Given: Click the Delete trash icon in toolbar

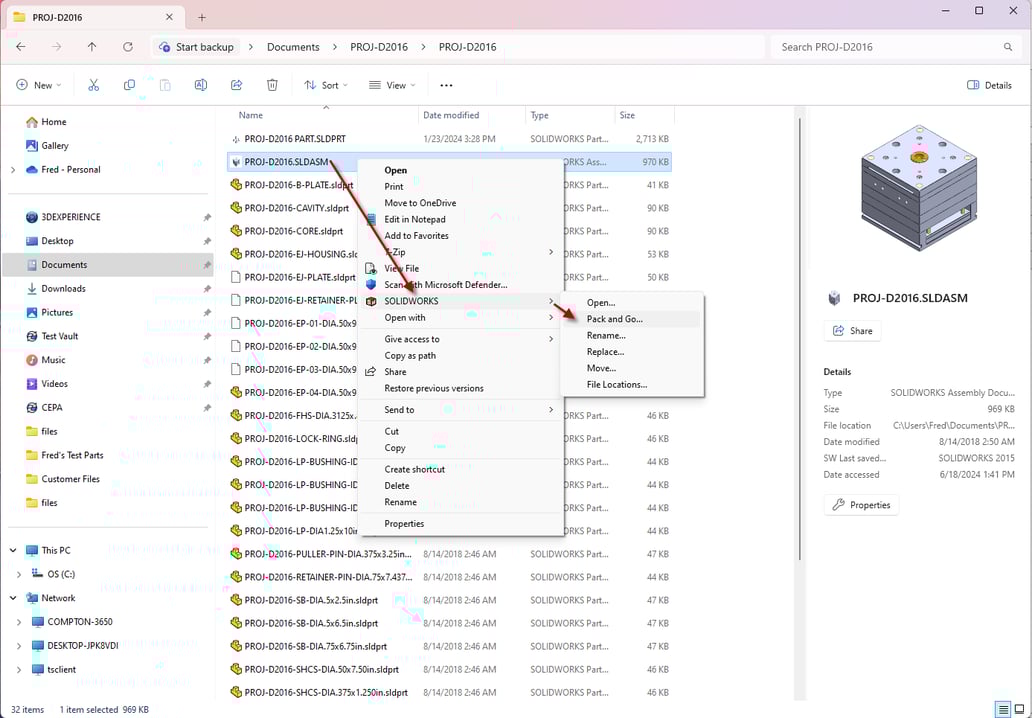Looking at the screenshot, I should point(272,85).
